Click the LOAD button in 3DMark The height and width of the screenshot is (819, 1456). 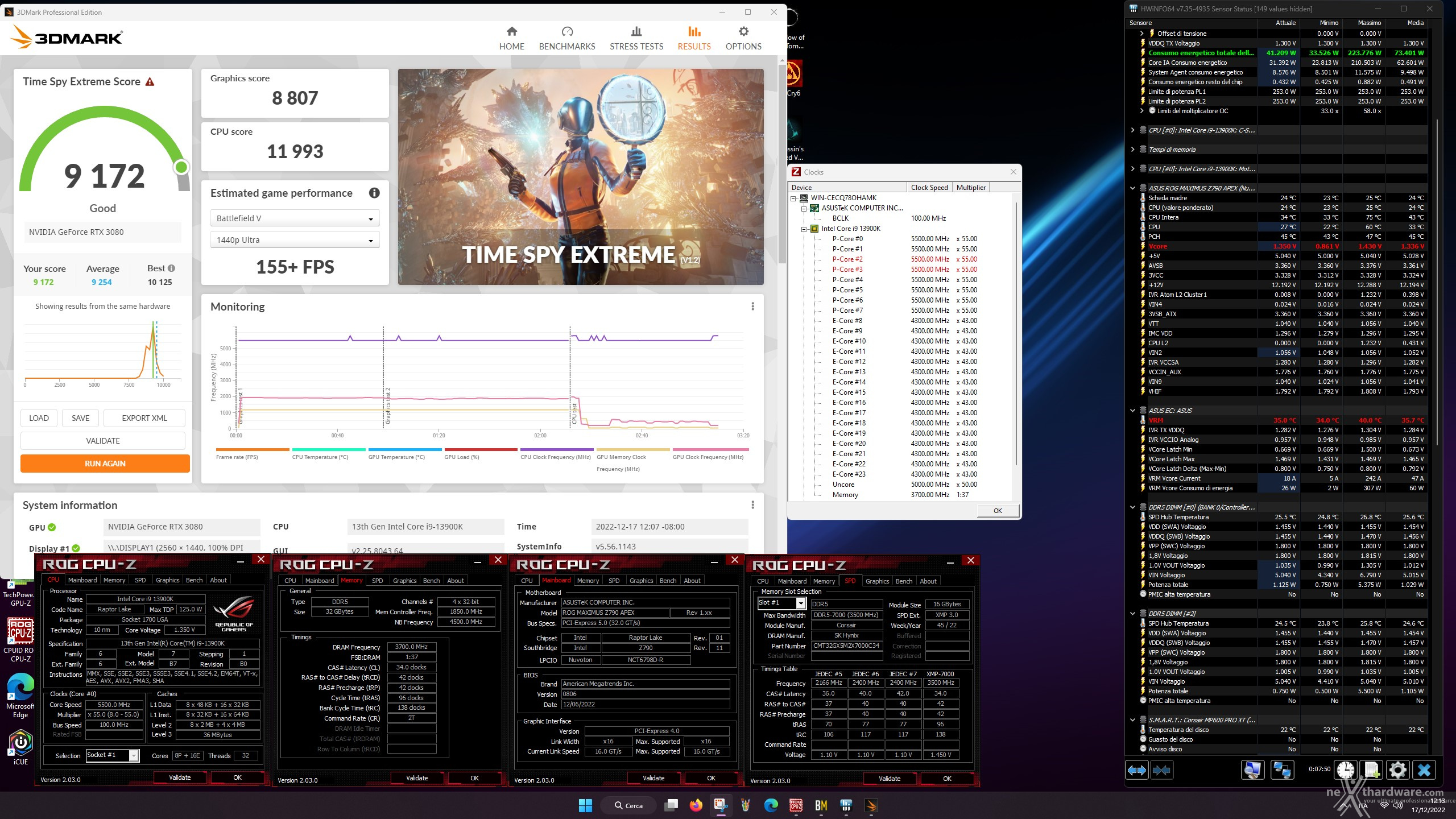[39, 418]
